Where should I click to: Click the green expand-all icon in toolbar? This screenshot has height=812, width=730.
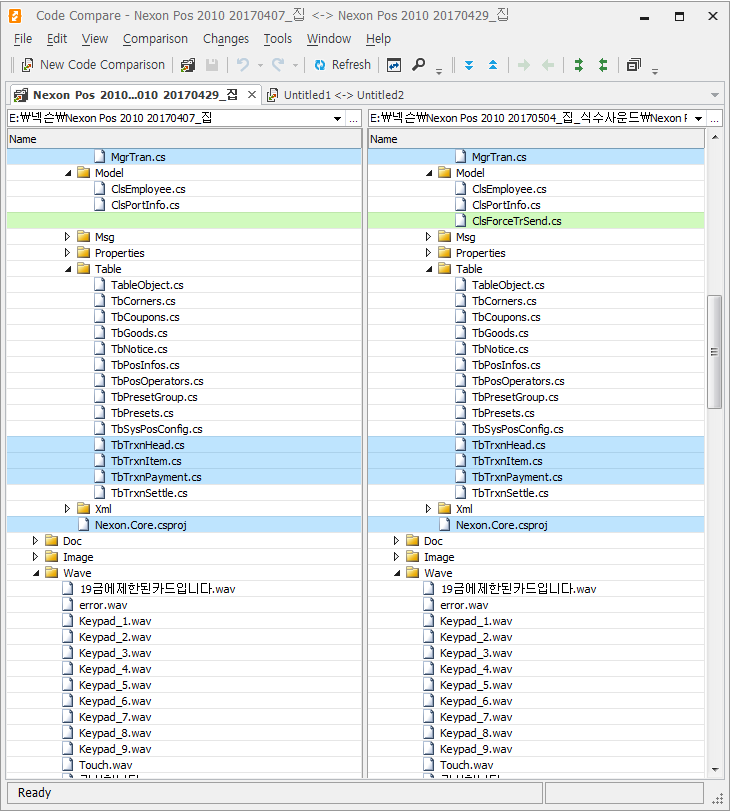[578, 65]
